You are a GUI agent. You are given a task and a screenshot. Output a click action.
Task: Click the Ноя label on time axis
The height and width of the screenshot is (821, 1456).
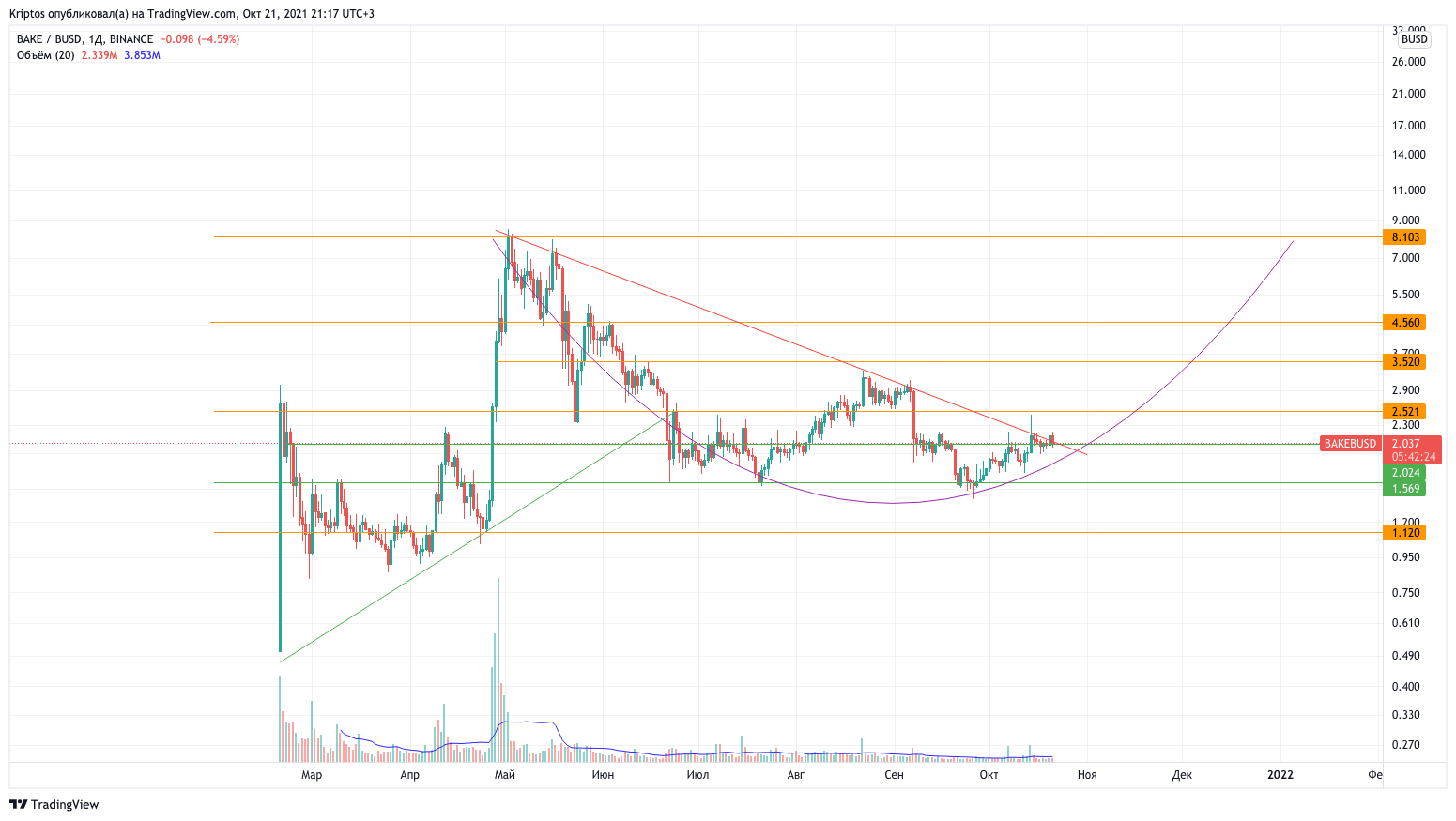point(1087,775)
